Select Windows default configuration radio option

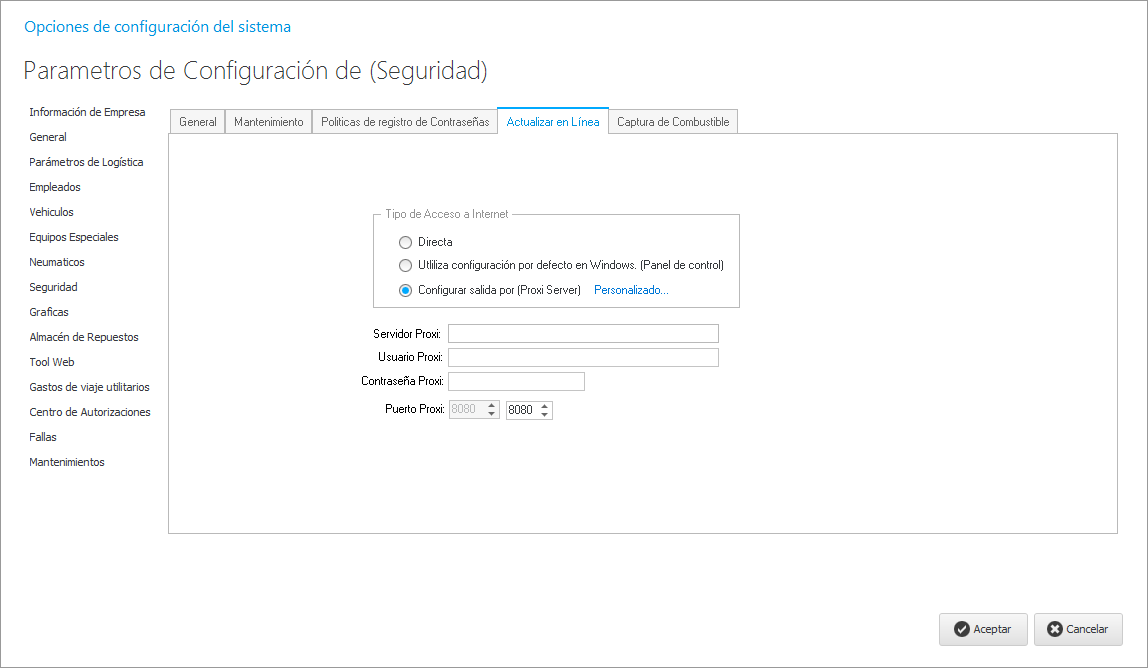(405, 266)
